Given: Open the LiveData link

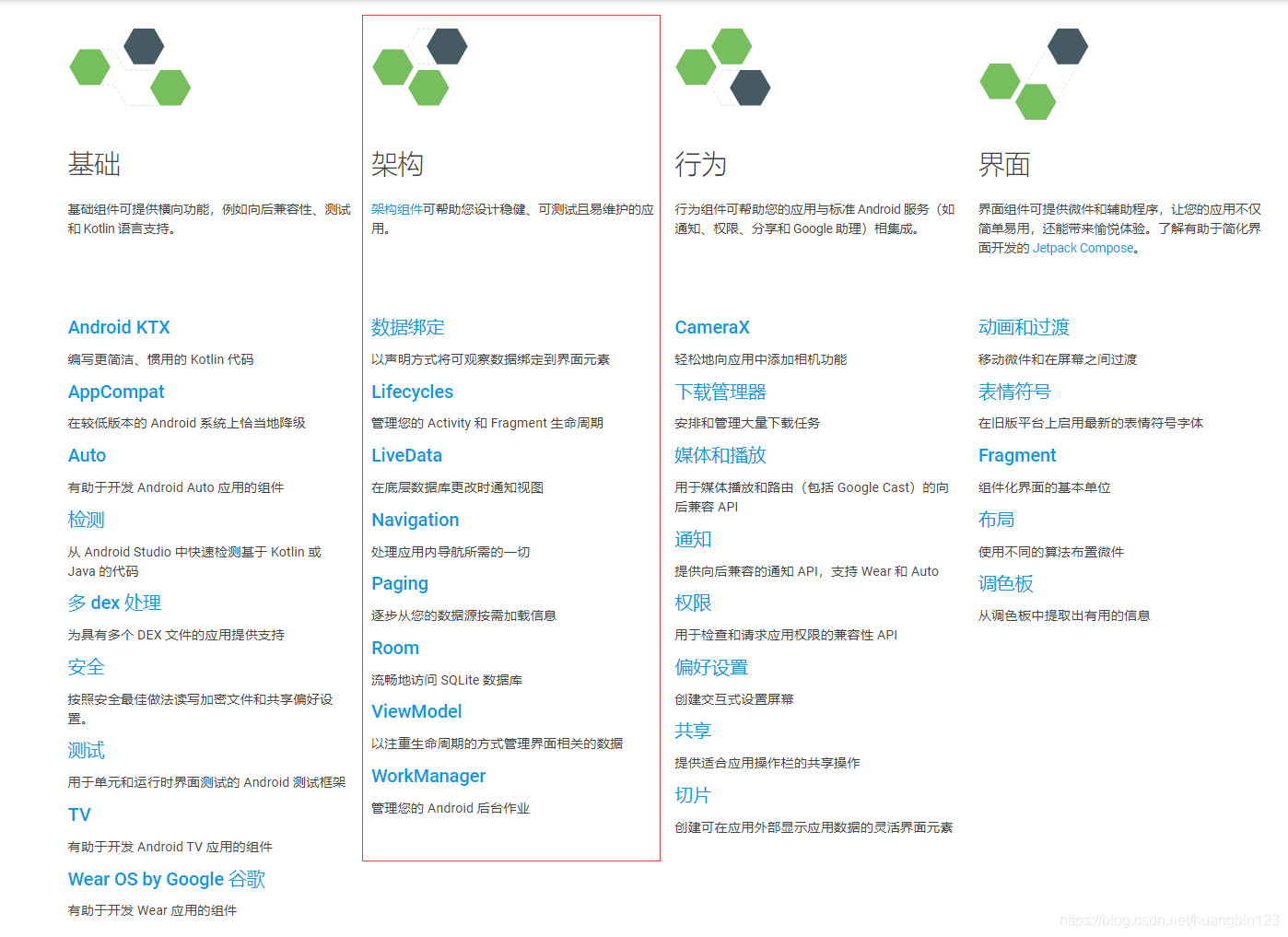Looking at the screenshot, I should tap(407, 455).
